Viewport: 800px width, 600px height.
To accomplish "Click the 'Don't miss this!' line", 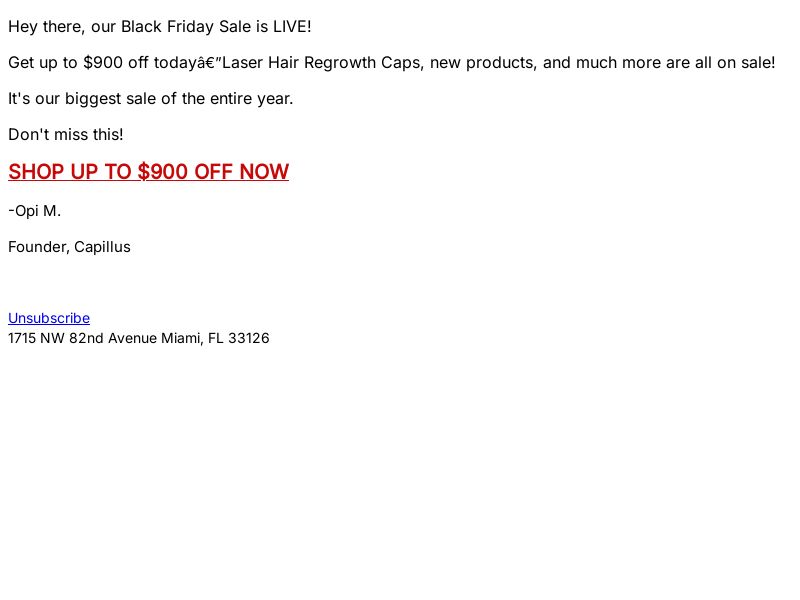I will pyautogui.click(x=66, y=135).
